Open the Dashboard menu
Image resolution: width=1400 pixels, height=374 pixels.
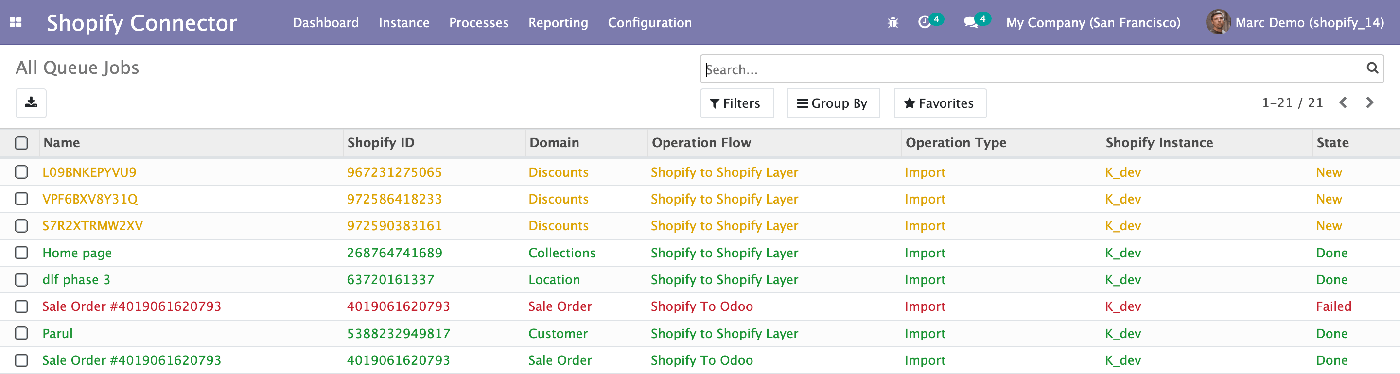326,22
